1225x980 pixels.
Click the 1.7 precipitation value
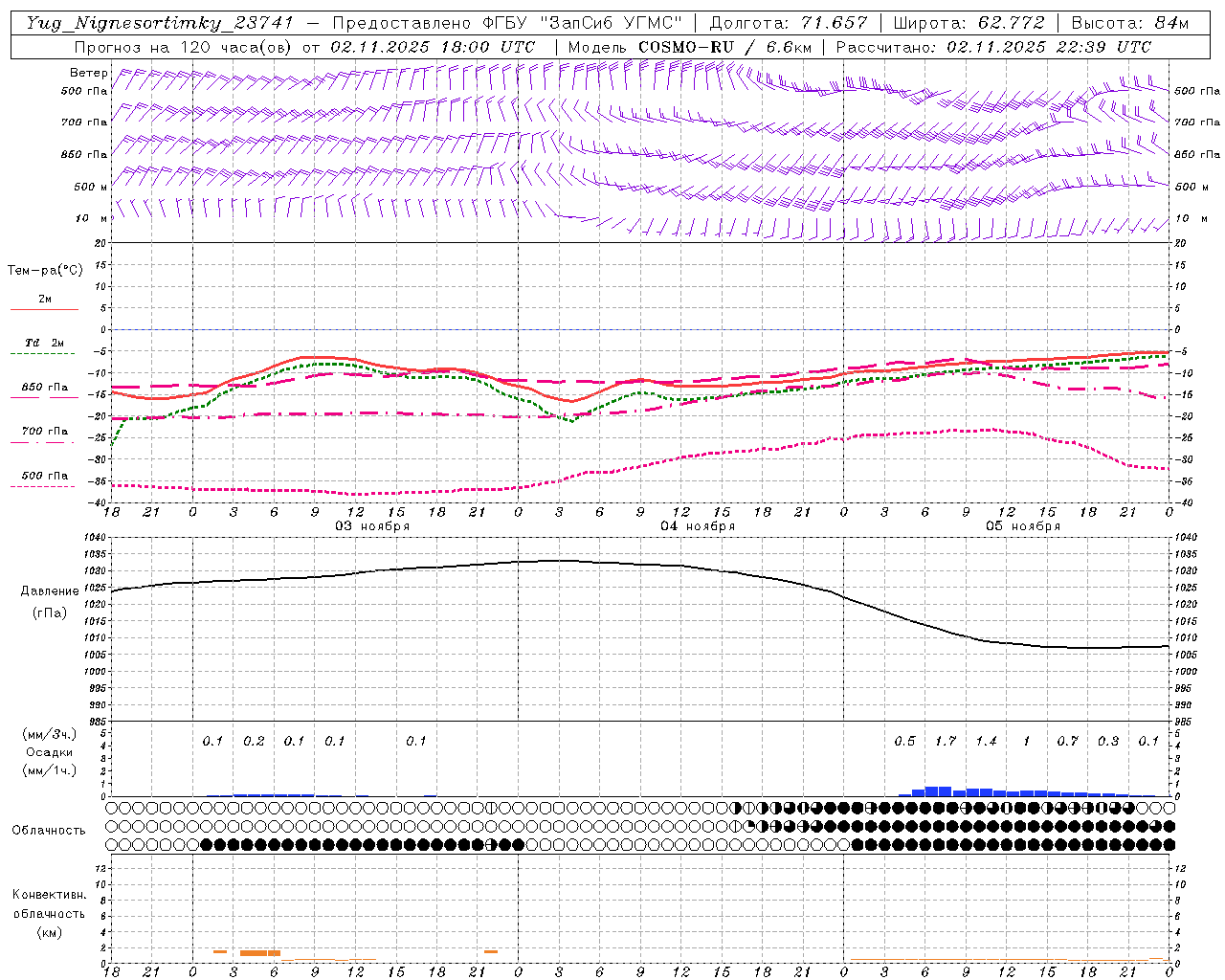(x=946, y=741)
